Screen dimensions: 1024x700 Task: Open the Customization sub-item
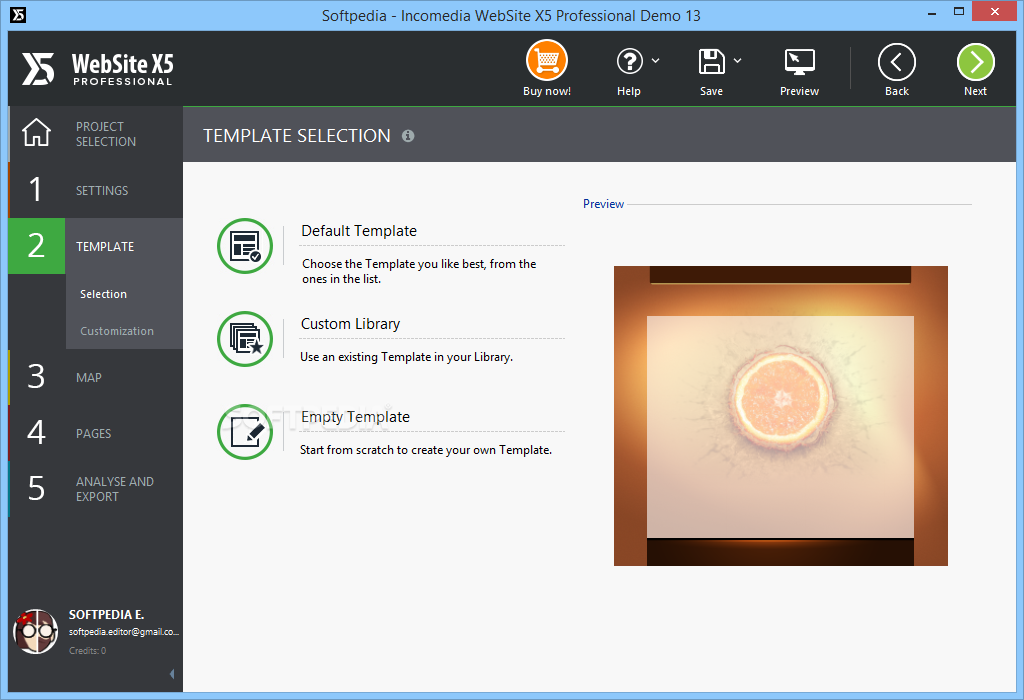117,331
